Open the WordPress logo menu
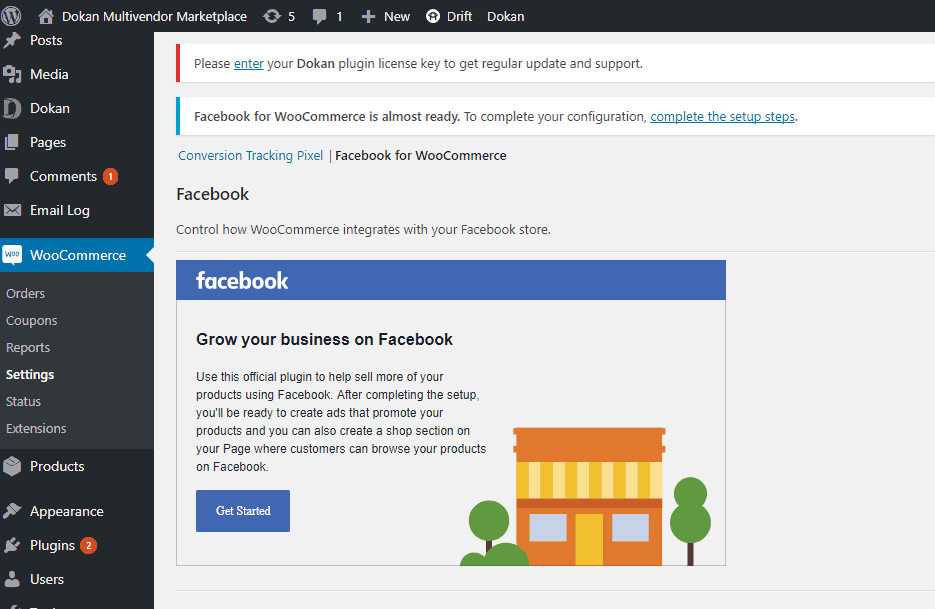The image size is (935, 609). tap(11, 16)
